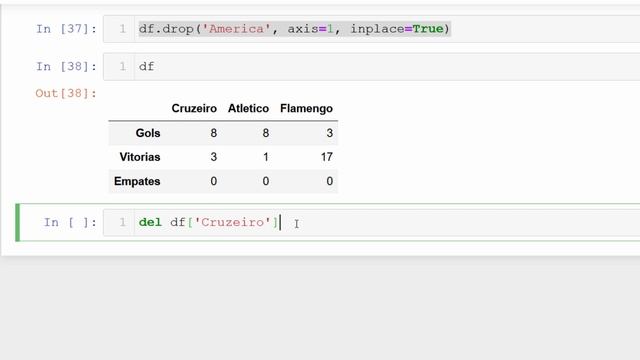Click into the del df['Cruzeiro'] cell
640x360 pixels.
point(371,222)
